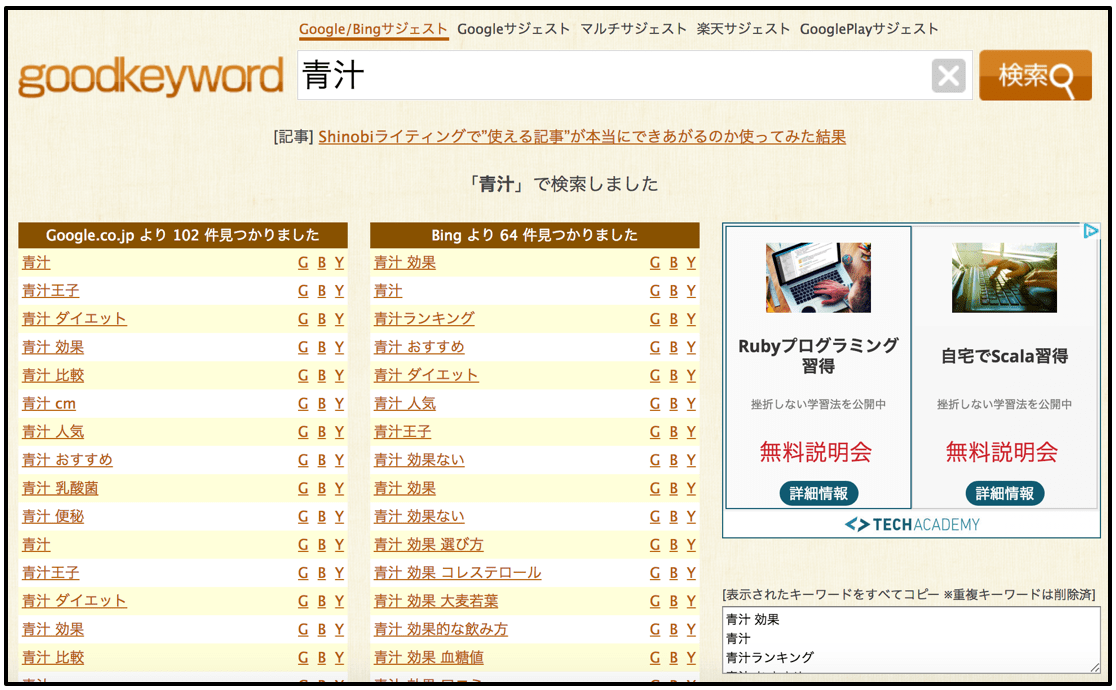Click 青汁 効果 コレステロール keyword link

click(x=458, y=573)
